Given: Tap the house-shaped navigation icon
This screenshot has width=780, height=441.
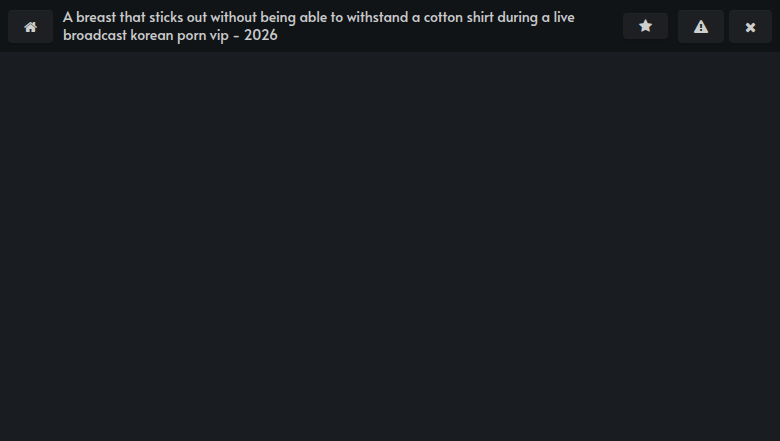Looking at the screenshot, I should [30, 27].
